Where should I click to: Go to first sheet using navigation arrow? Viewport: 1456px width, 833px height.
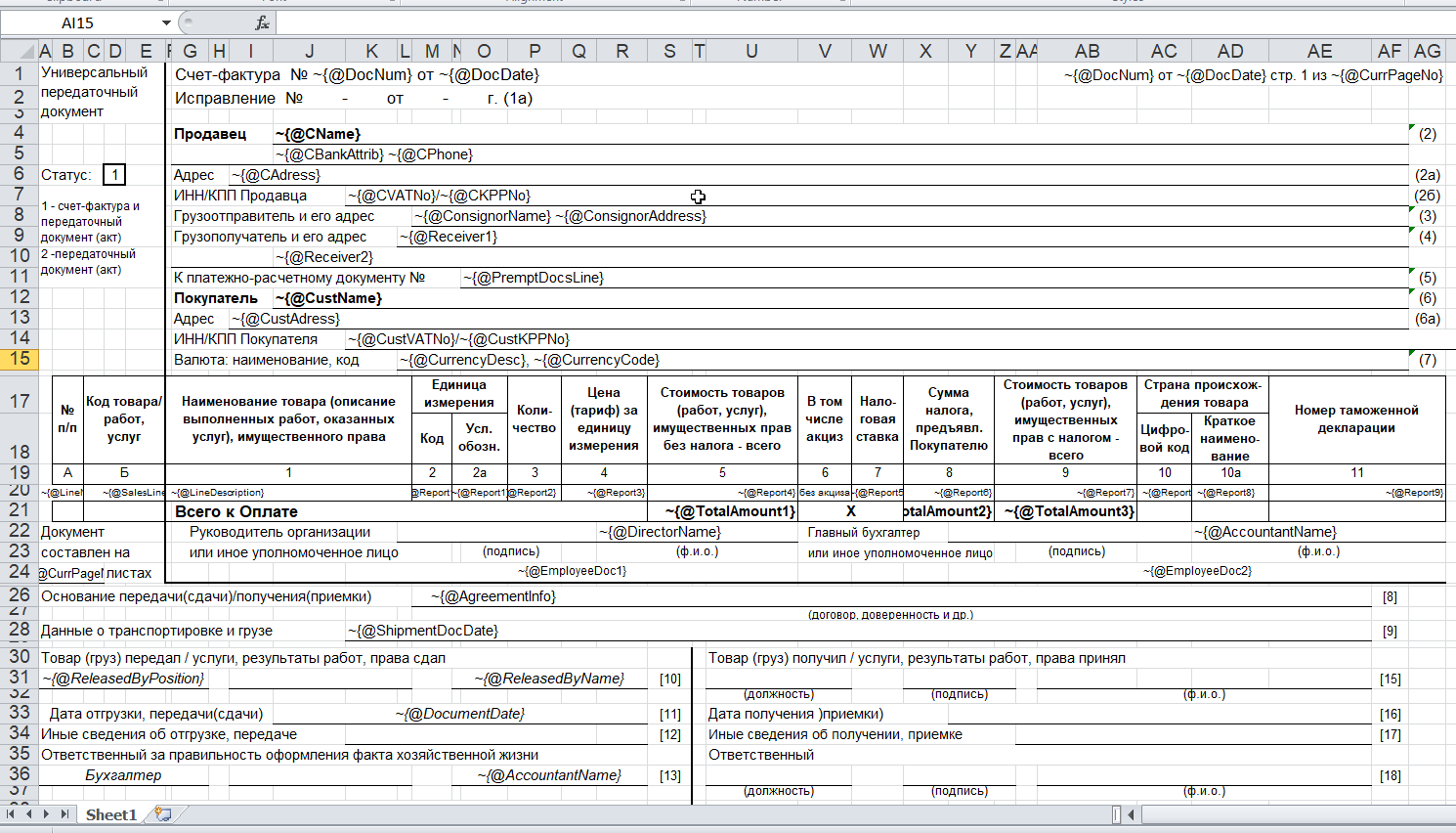point(11,813)
